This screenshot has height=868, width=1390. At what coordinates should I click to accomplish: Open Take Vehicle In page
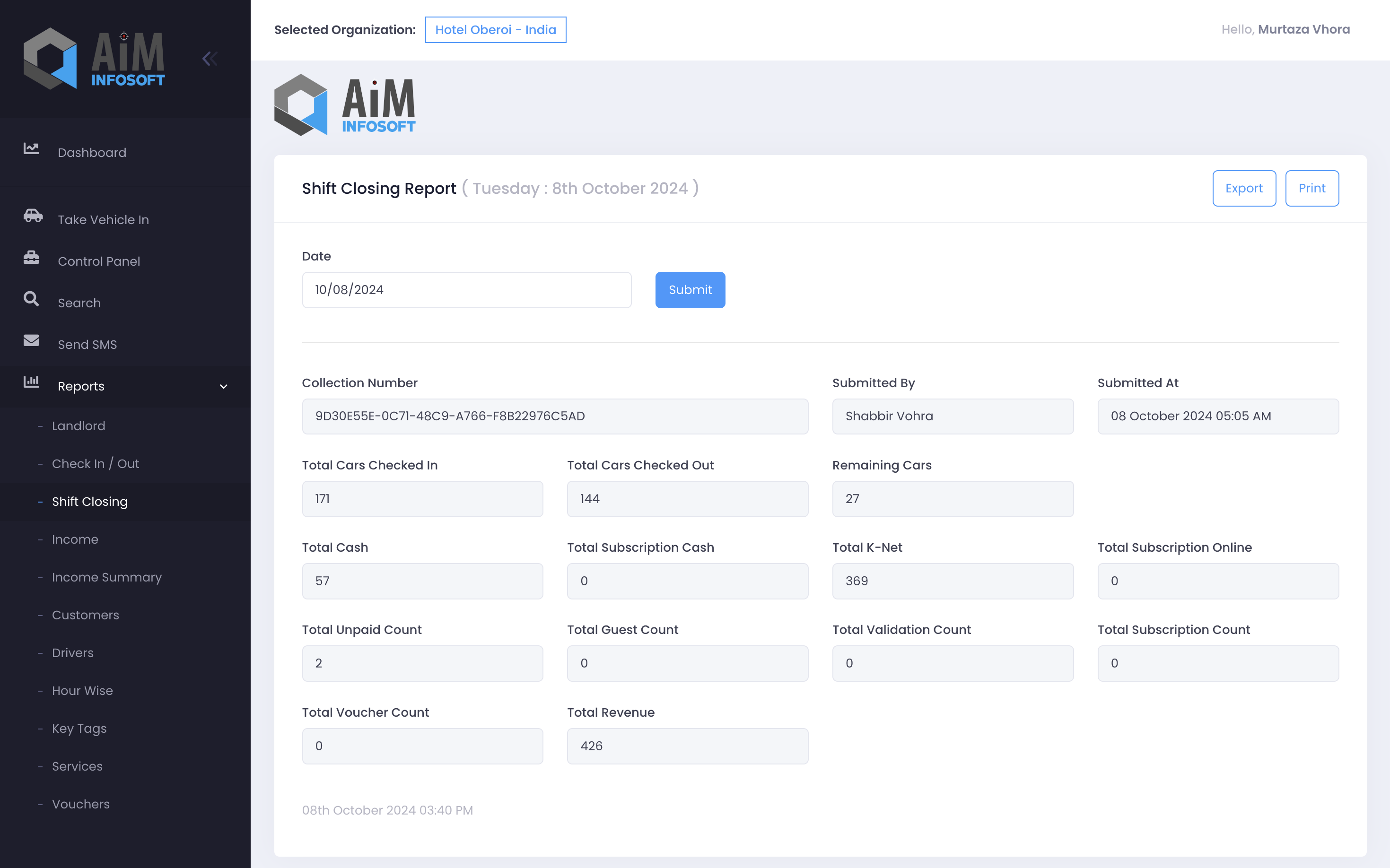[125, 220]
